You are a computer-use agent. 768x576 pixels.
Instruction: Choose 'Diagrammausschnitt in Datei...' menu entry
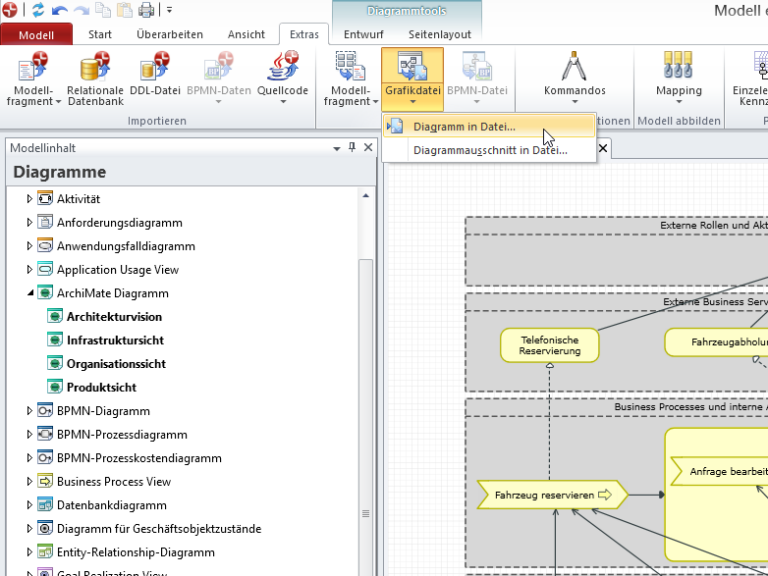coord(489,150)
